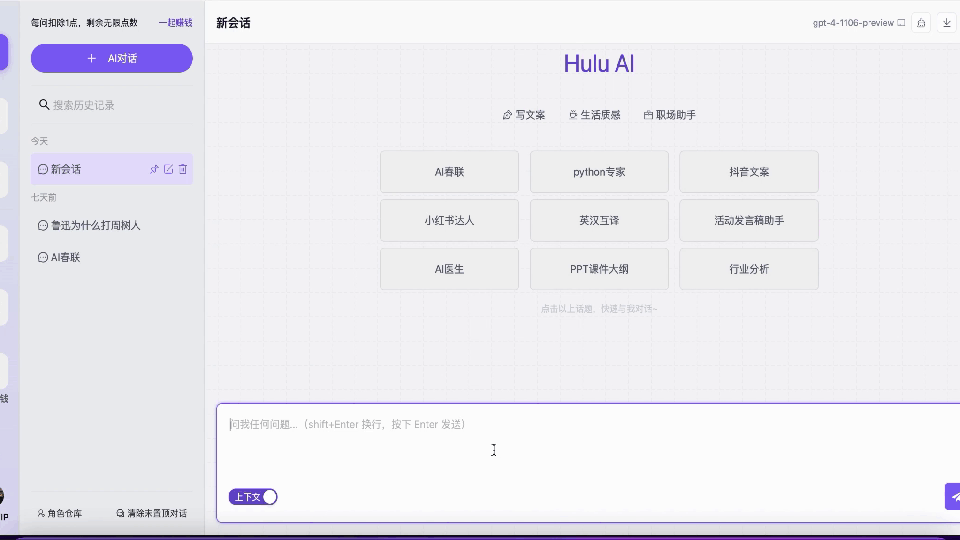960x540 pixels.
Task: Click the search magnifier icon in the sidebar
Action: pyautogui.click(x=44, y=105)
